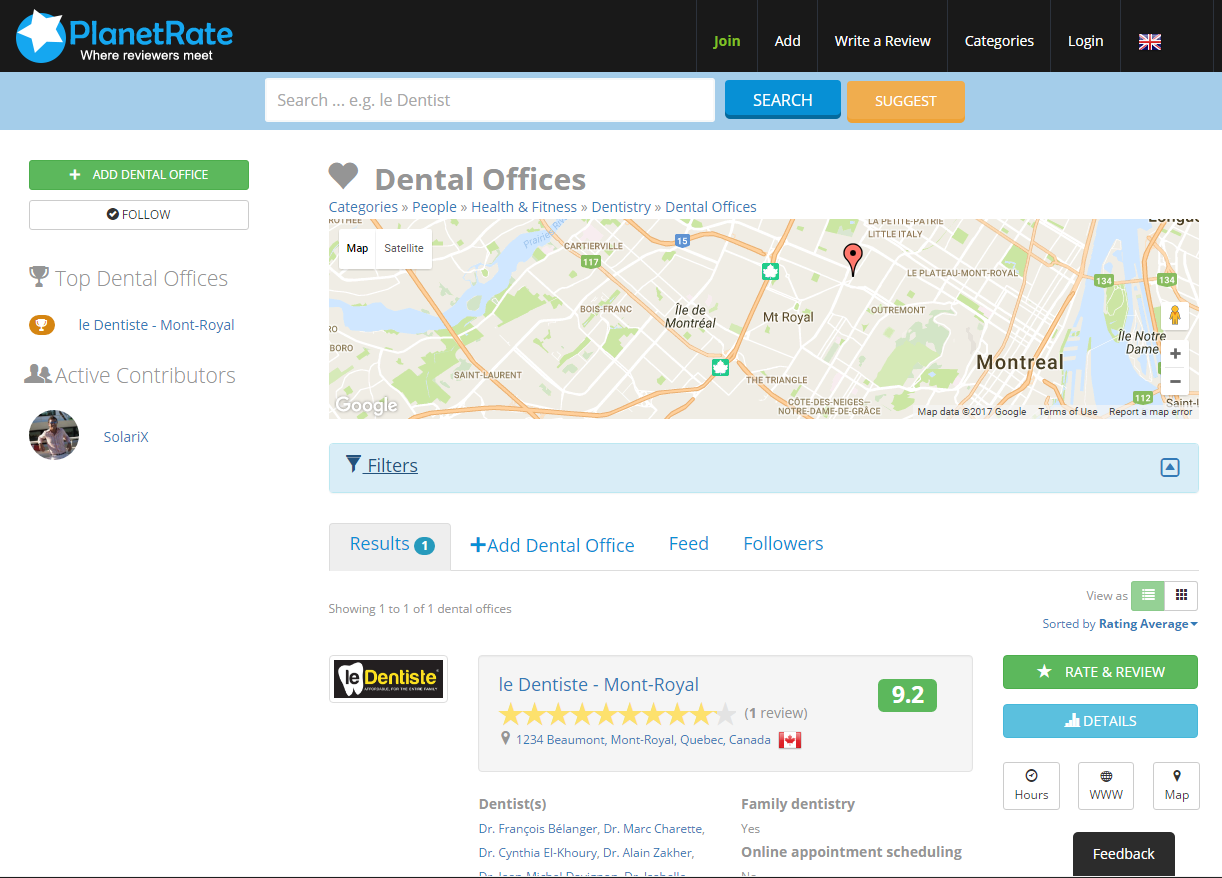Image resolution: width=1222 pixels, height=878 pixels.
Task: Click the Canada flag icon
Action: 790,740
